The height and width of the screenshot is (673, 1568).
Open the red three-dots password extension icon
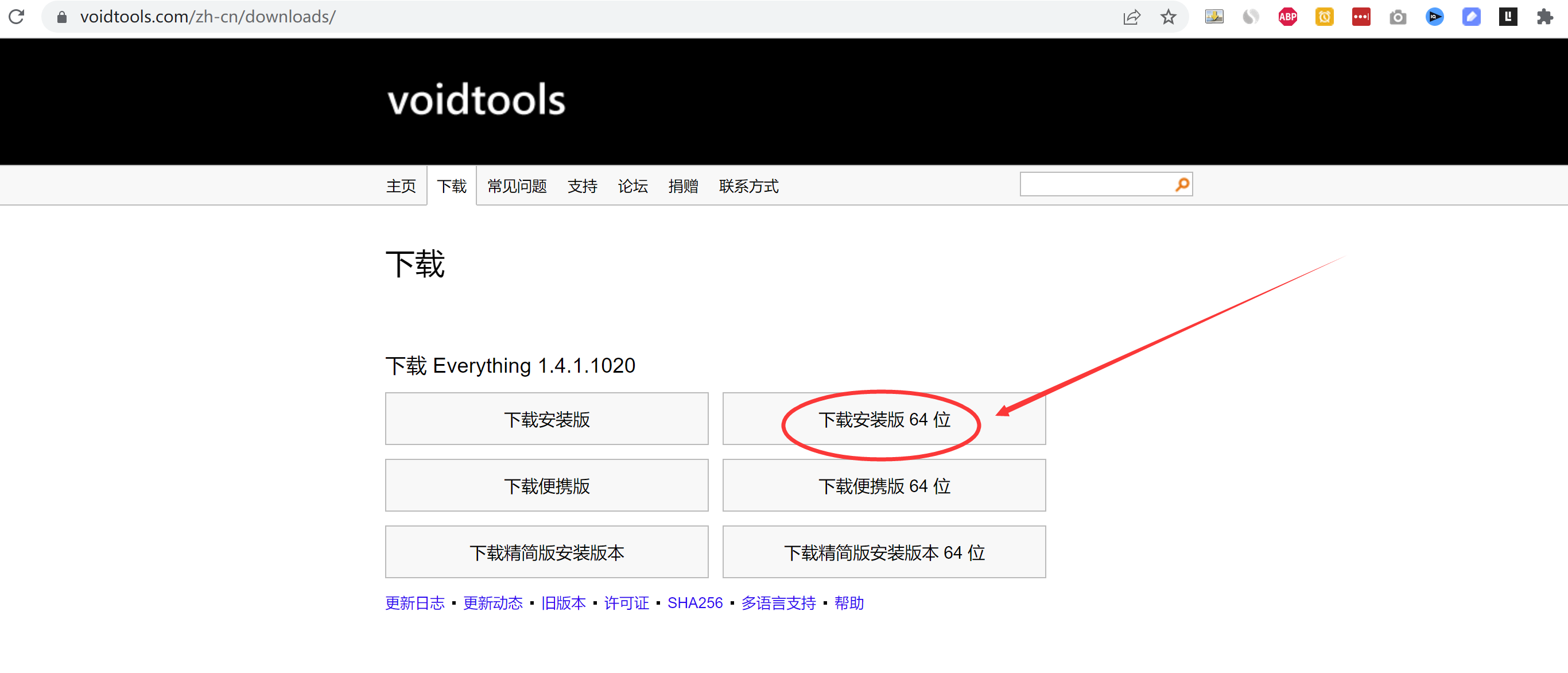tap(1361, 17)
